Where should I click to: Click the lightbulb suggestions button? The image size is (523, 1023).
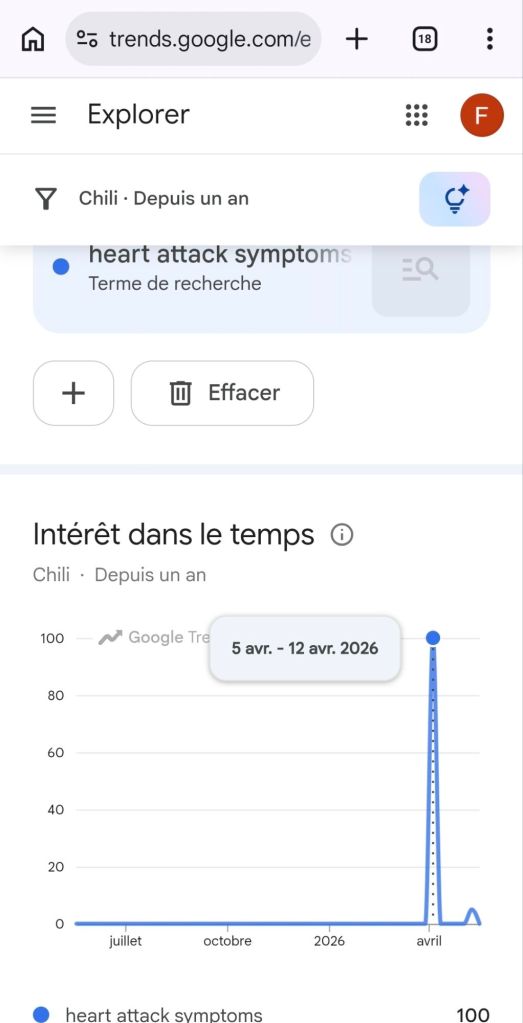[455, 199]
